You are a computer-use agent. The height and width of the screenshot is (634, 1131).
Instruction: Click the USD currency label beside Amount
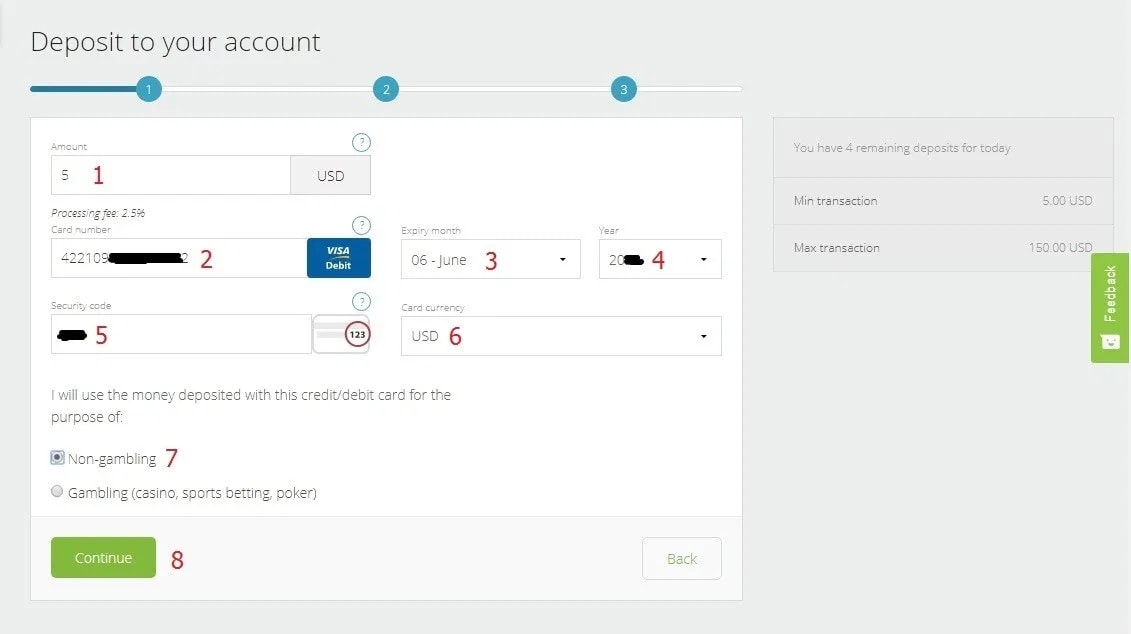330,175
